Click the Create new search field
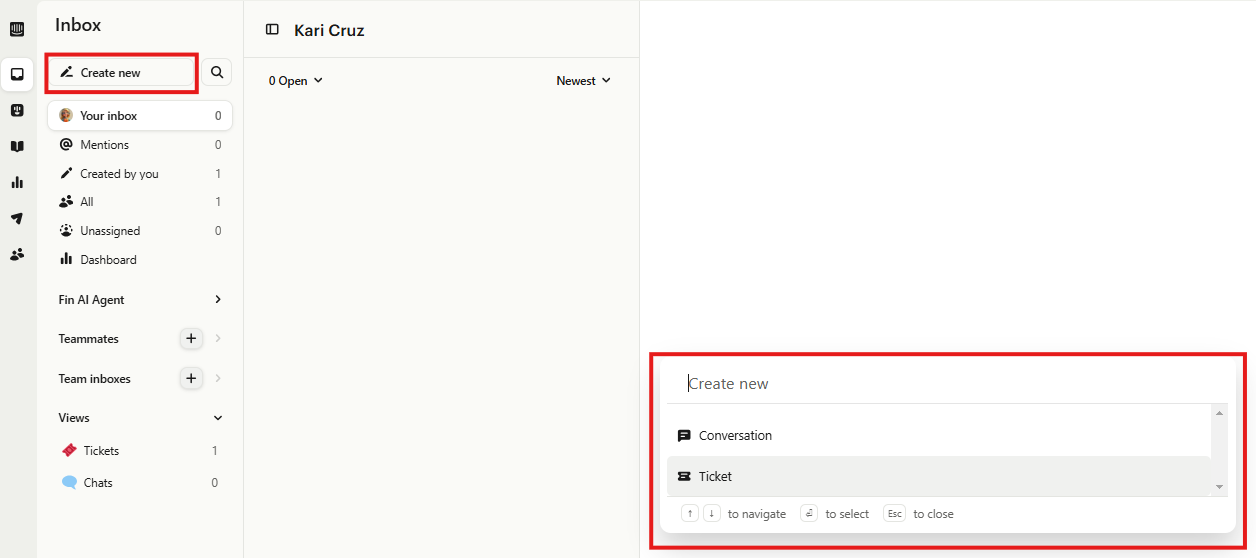Screen dimensions: 1256x558 pos(940,384)
